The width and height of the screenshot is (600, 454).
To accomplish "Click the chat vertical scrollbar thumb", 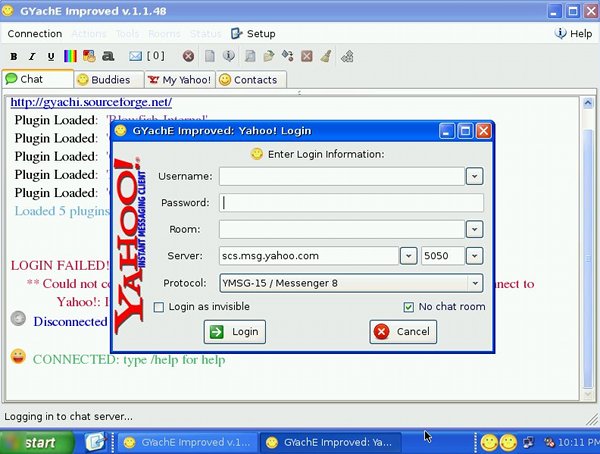I will (588, 258).
